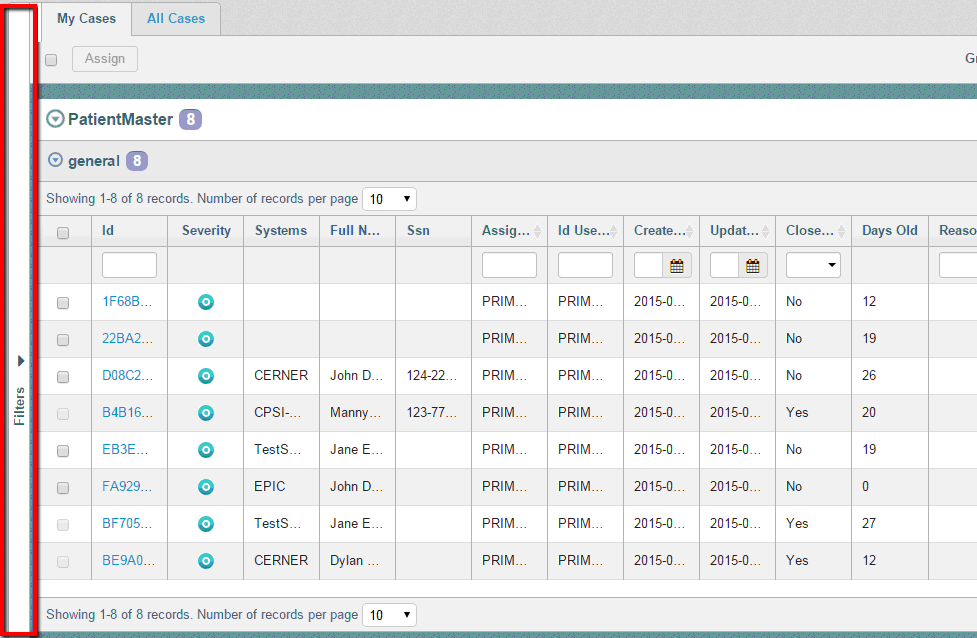Collapse the general subgroup arrow icon
The height and width of the screenshot is (638, 977).
click(x=56, y=160)
